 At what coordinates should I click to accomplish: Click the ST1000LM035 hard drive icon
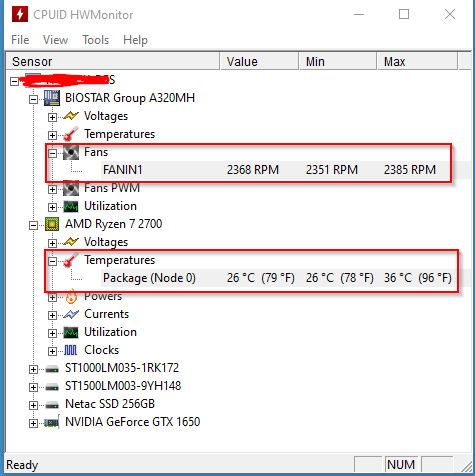point(52,369)
